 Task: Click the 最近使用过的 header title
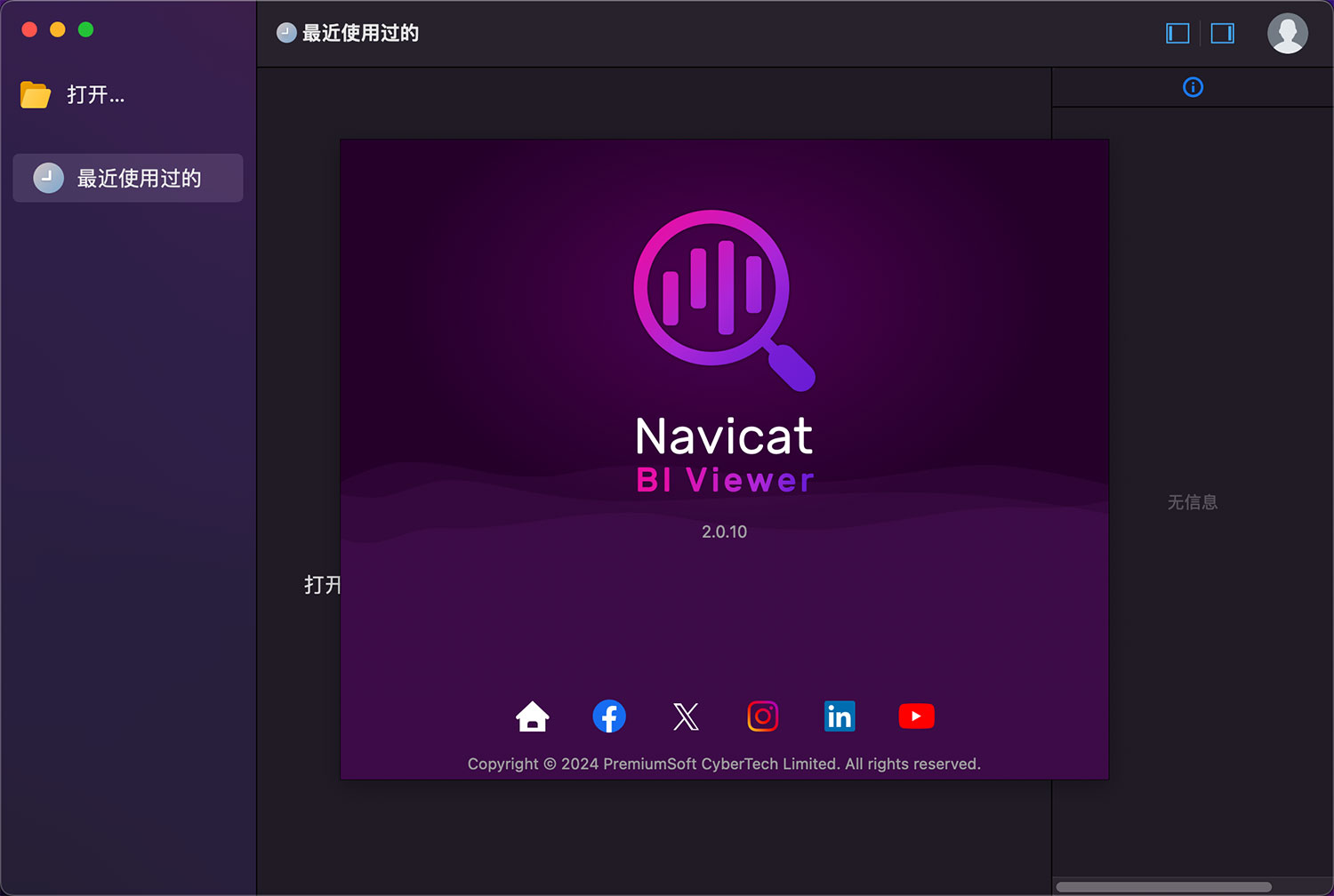coord(360,34)
